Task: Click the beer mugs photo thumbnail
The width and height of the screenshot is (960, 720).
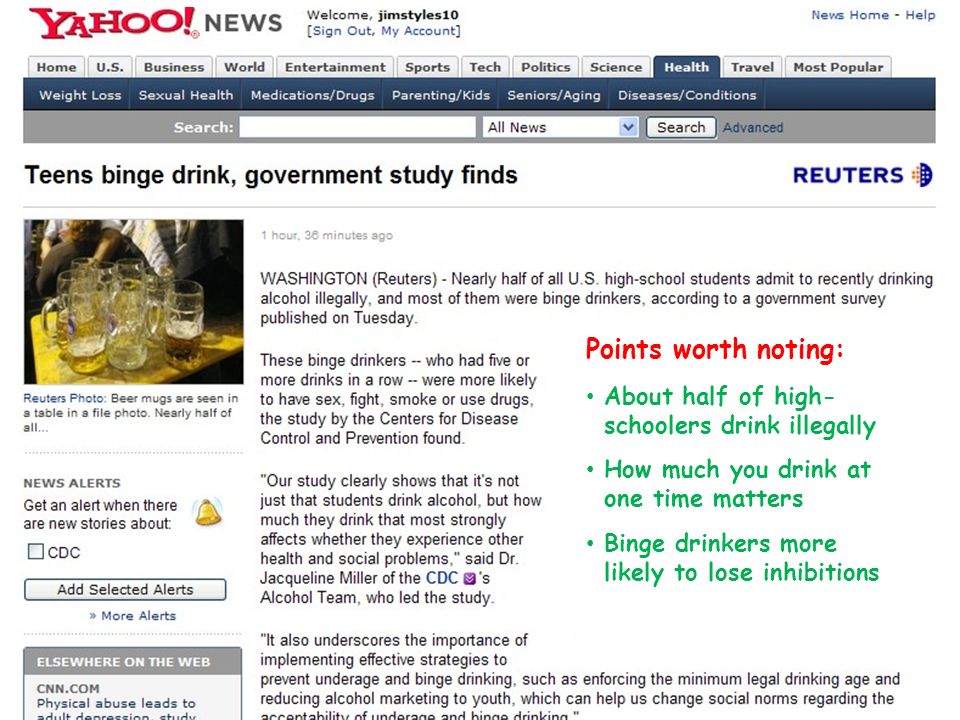Action: pyautogui.click(x=133, y=302)
